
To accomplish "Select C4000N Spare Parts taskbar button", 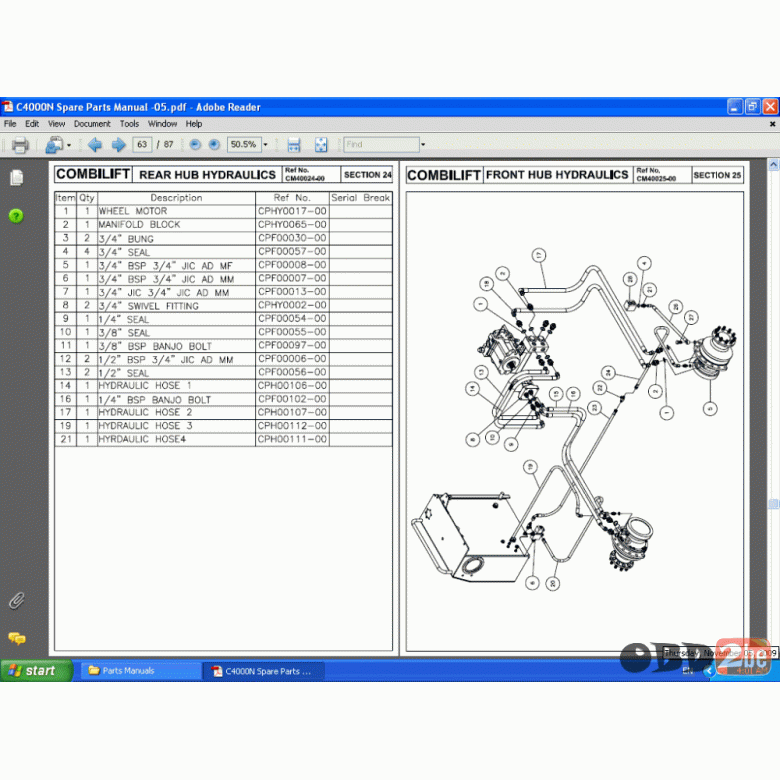I will pos(264,671).
